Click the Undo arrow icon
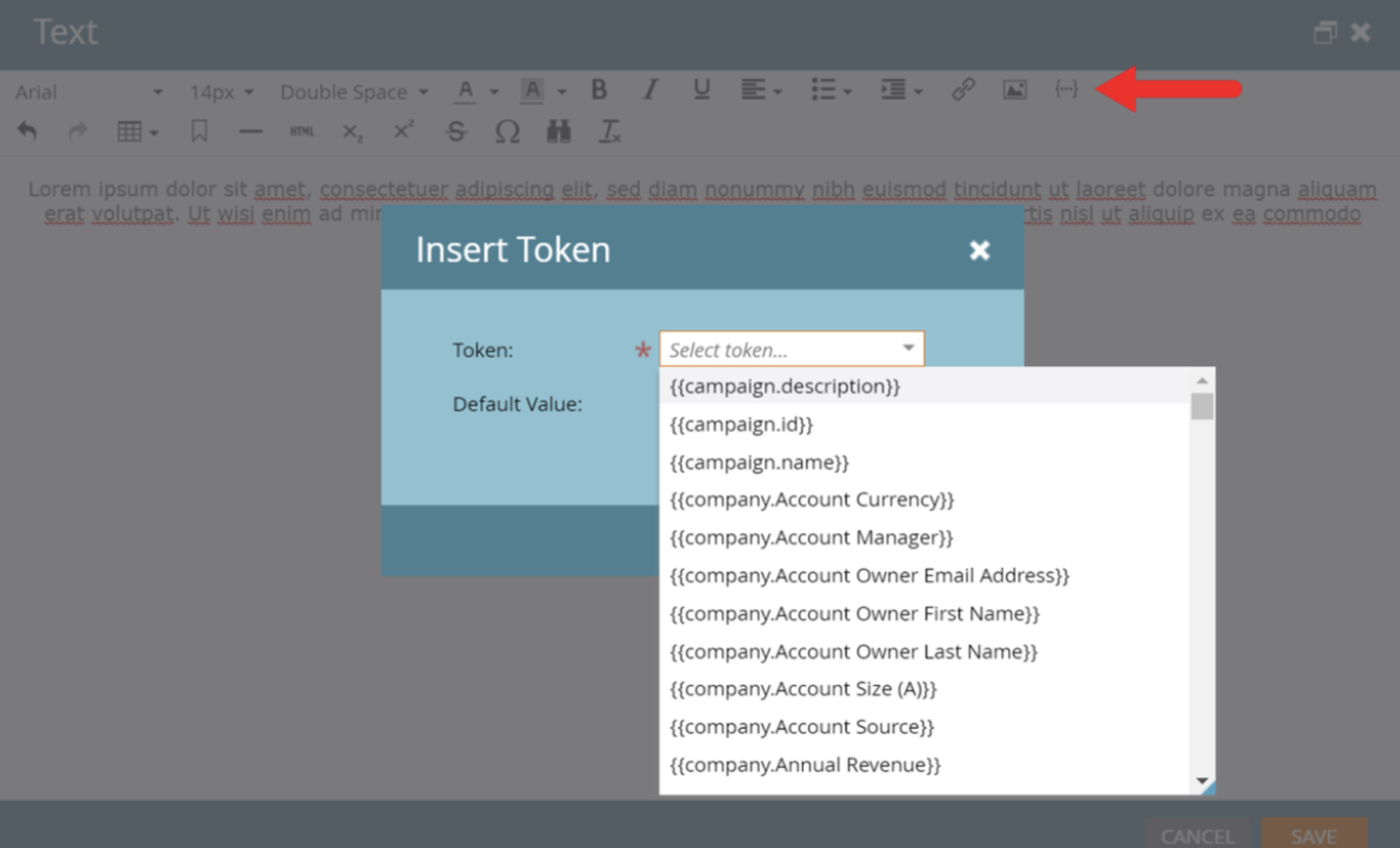This screenshot has width=1400, height=848. [x=27, y=132]
